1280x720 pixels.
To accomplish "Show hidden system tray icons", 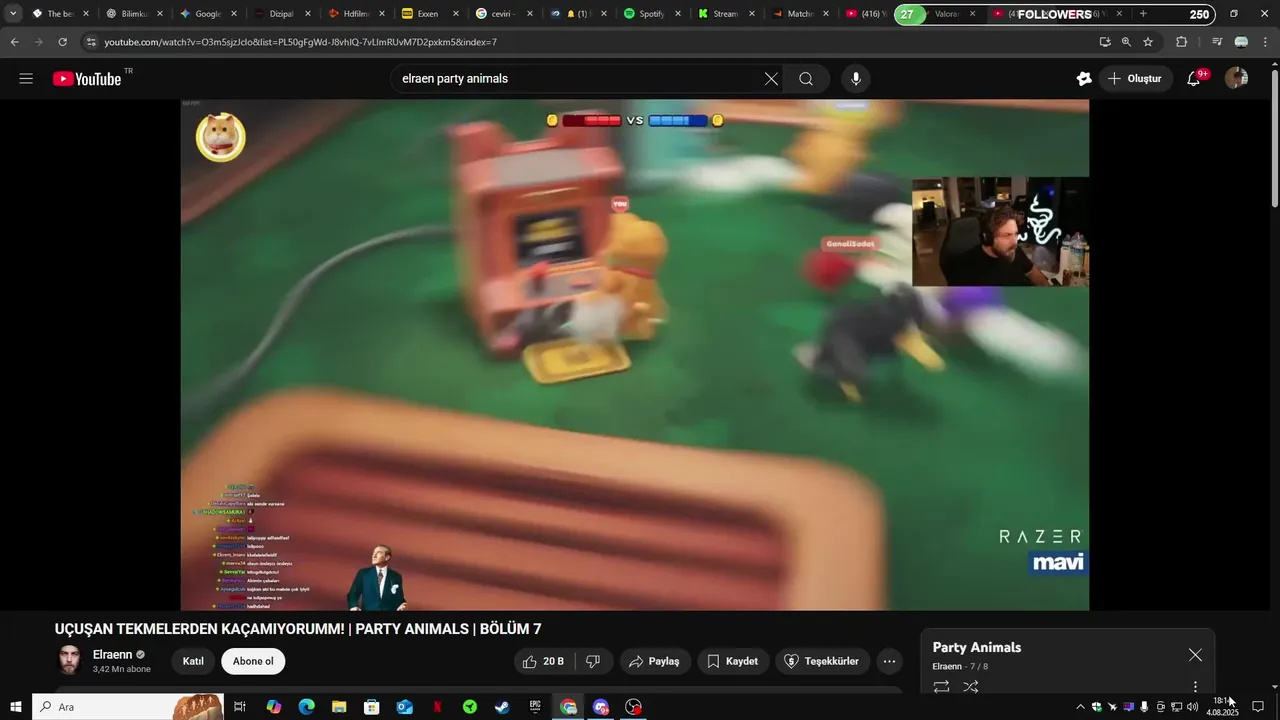I will [x=1080, y=707].
